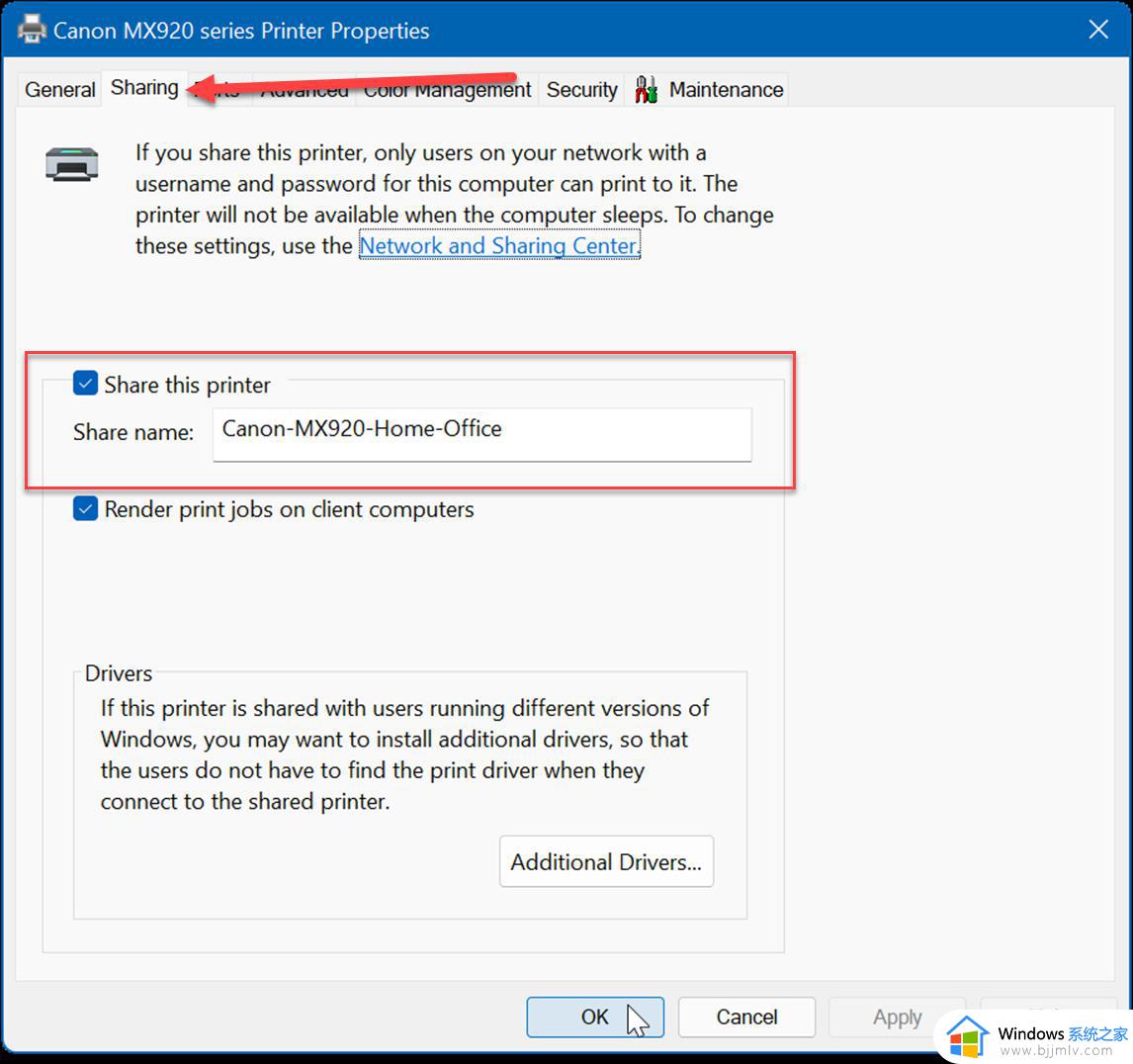
Task: Select the Sharing tab
Action: pos(144,88)
